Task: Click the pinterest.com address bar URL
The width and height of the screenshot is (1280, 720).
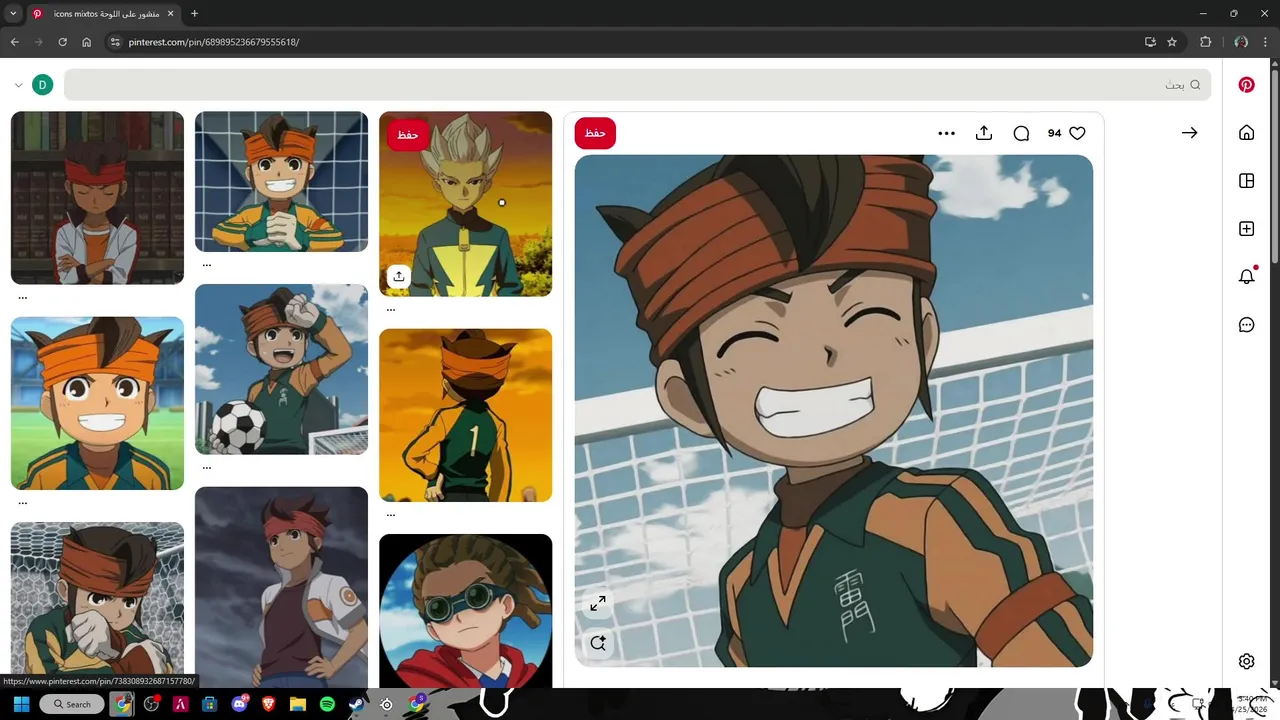Action: [214, 42]
